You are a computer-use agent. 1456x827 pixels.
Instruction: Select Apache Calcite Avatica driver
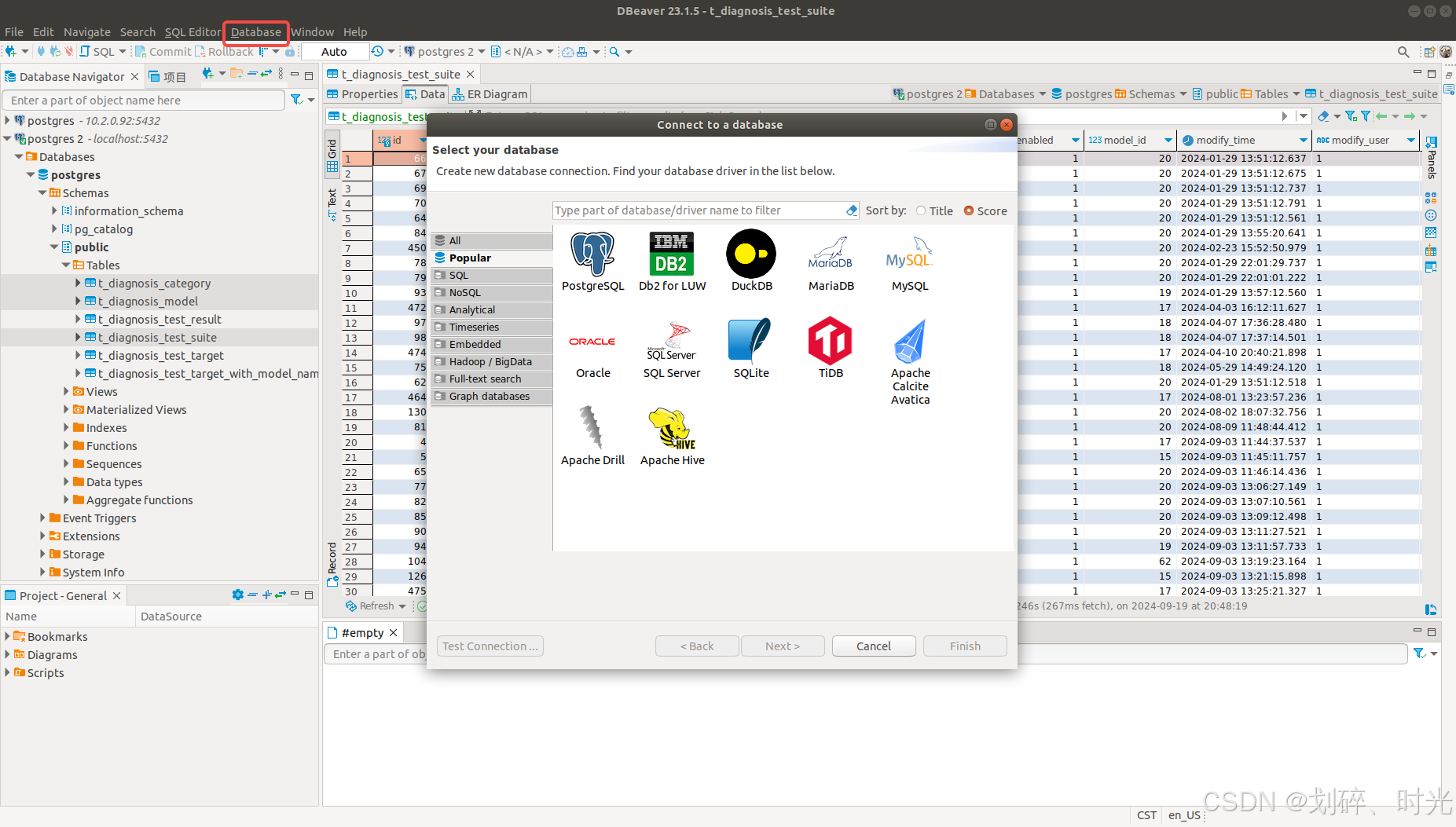point(910,361)
